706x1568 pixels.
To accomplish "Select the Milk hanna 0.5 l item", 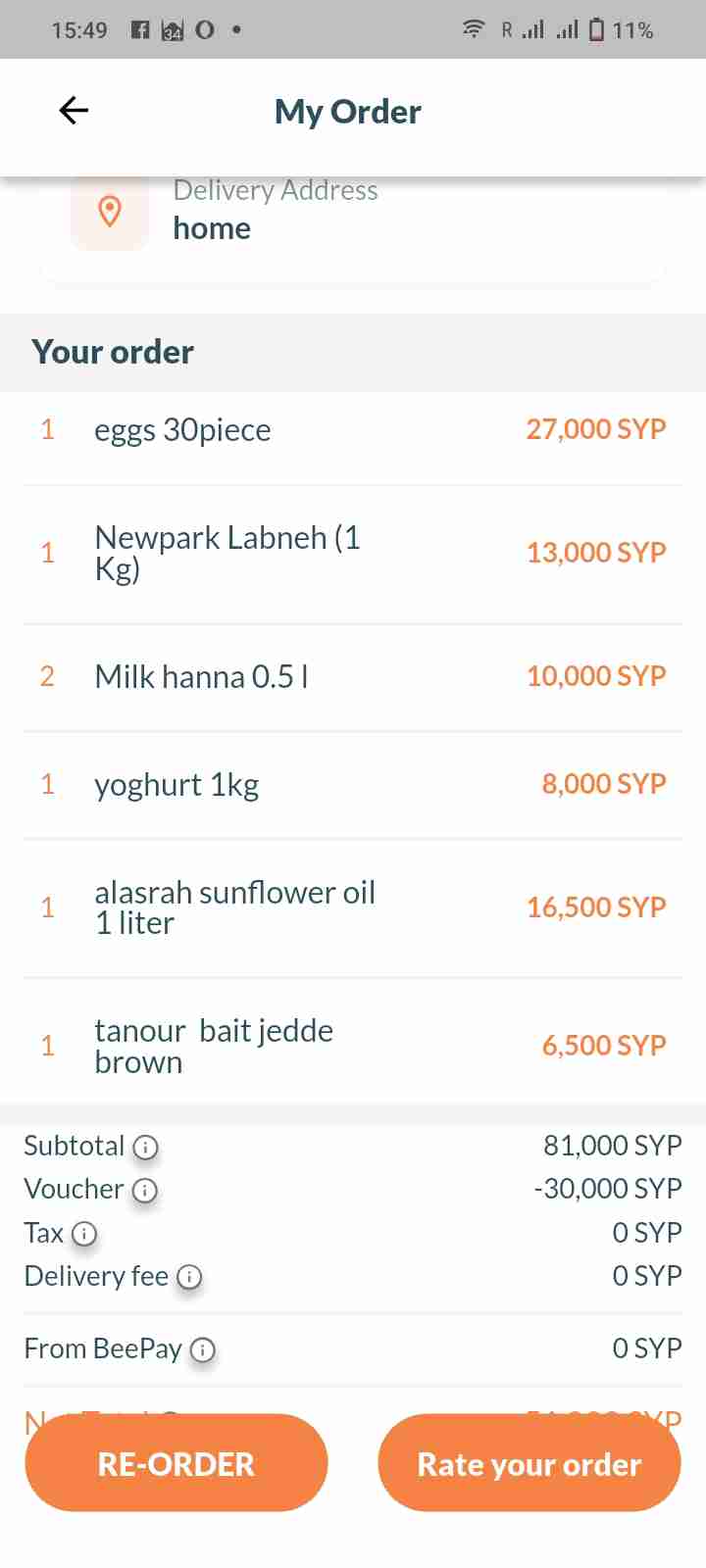I will click(x=201, y=676).
